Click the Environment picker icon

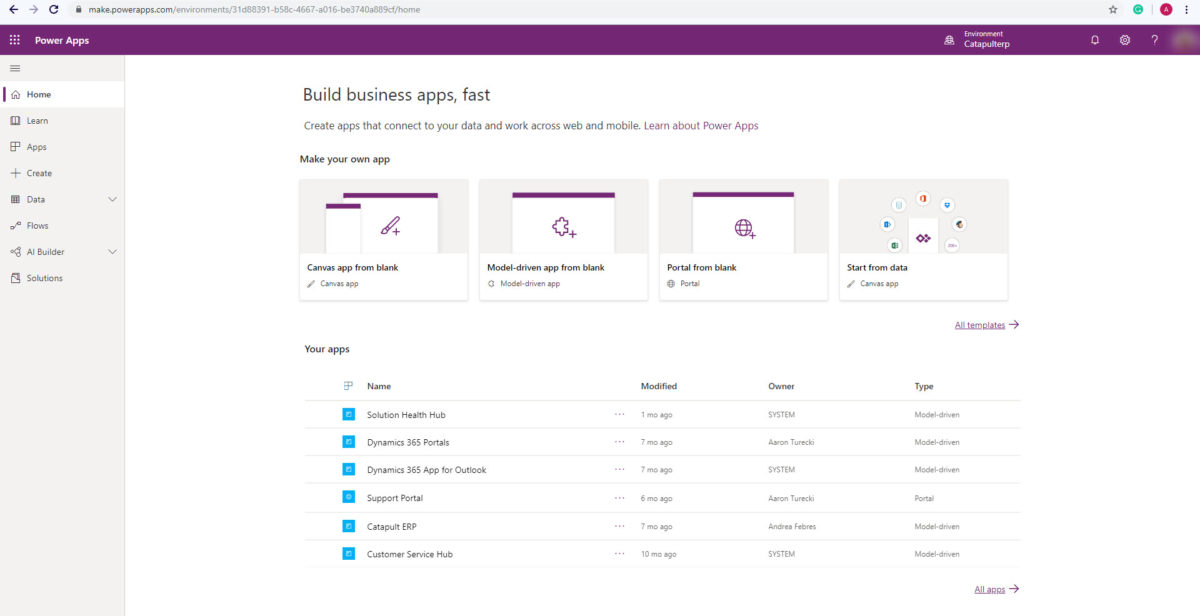(x=949, y=40)
